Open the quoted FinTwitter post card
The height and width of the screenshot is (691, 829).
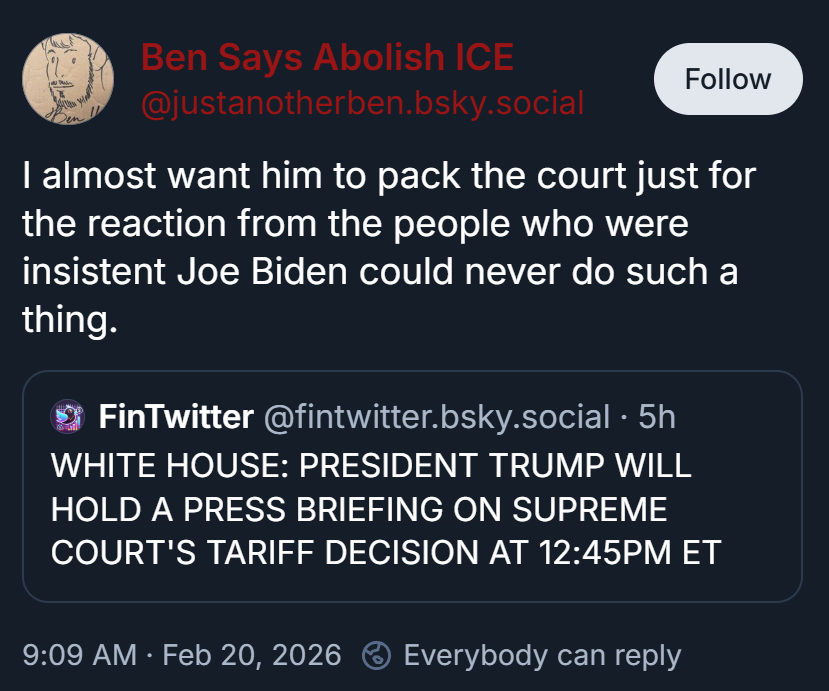tap(412, 580)
